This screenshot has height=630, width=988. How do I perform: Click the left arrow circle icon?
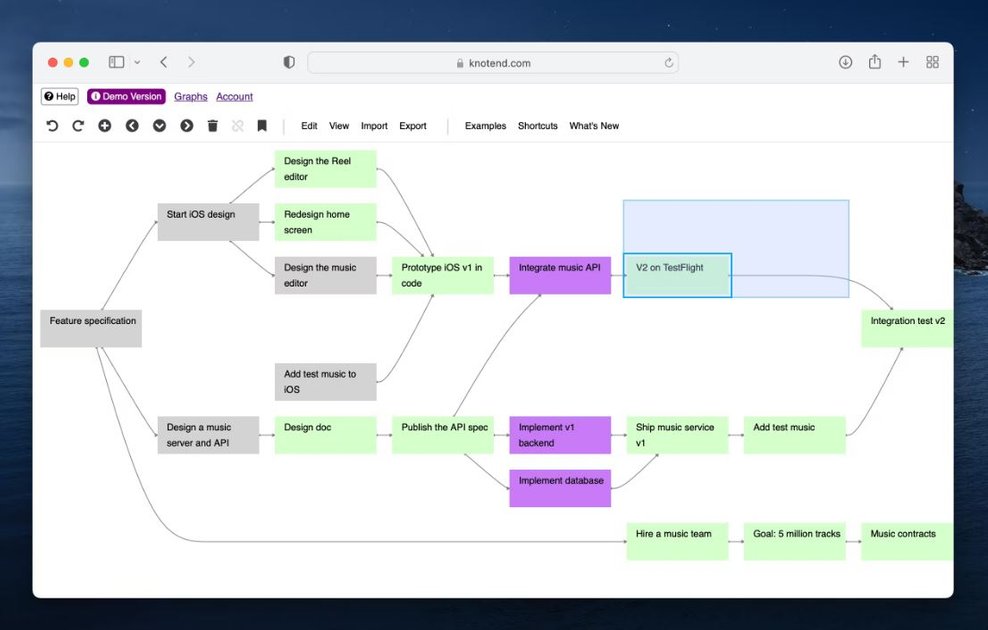click(132, 126)
